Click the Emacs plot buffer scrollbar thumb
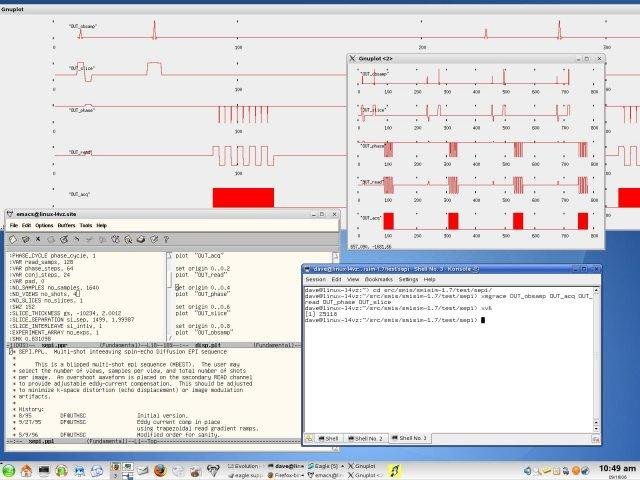Screen dimensions: 640x480 169,278
